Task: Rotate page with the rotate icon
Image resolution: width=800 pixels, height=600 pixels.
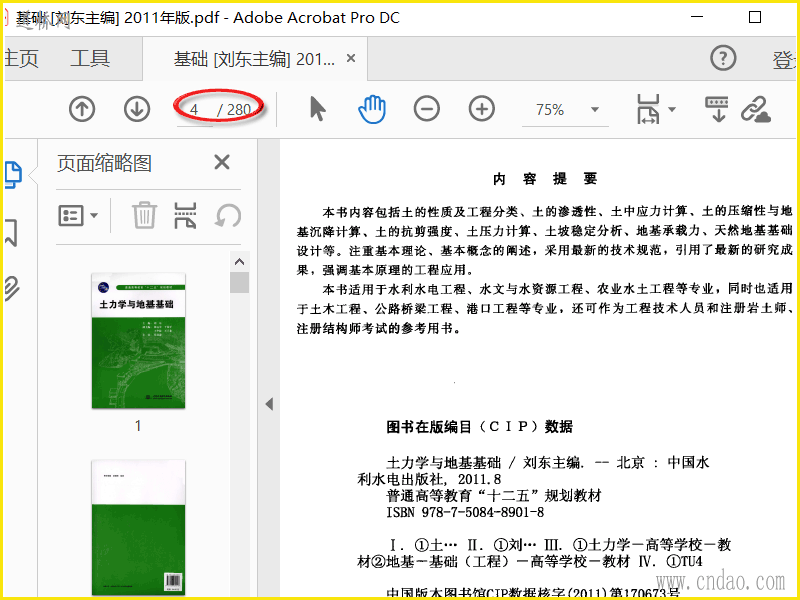Action: point(228,215)
